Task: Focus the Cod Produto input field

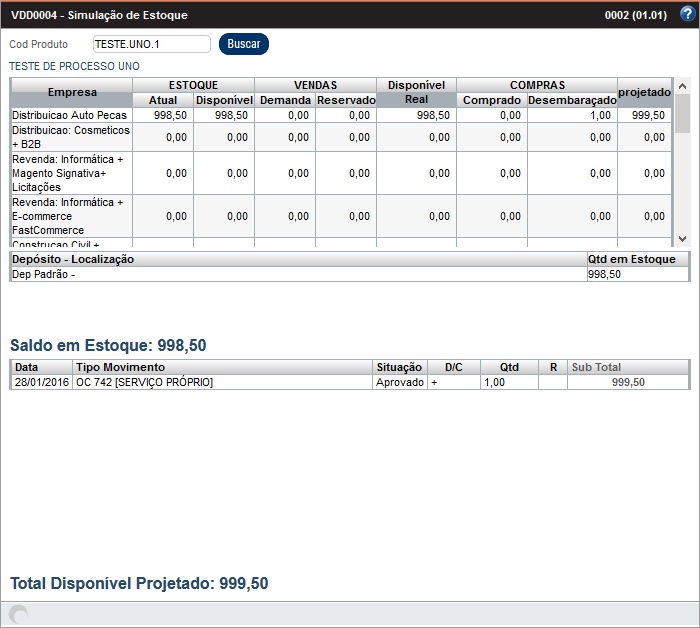Action: coord(151,44)
